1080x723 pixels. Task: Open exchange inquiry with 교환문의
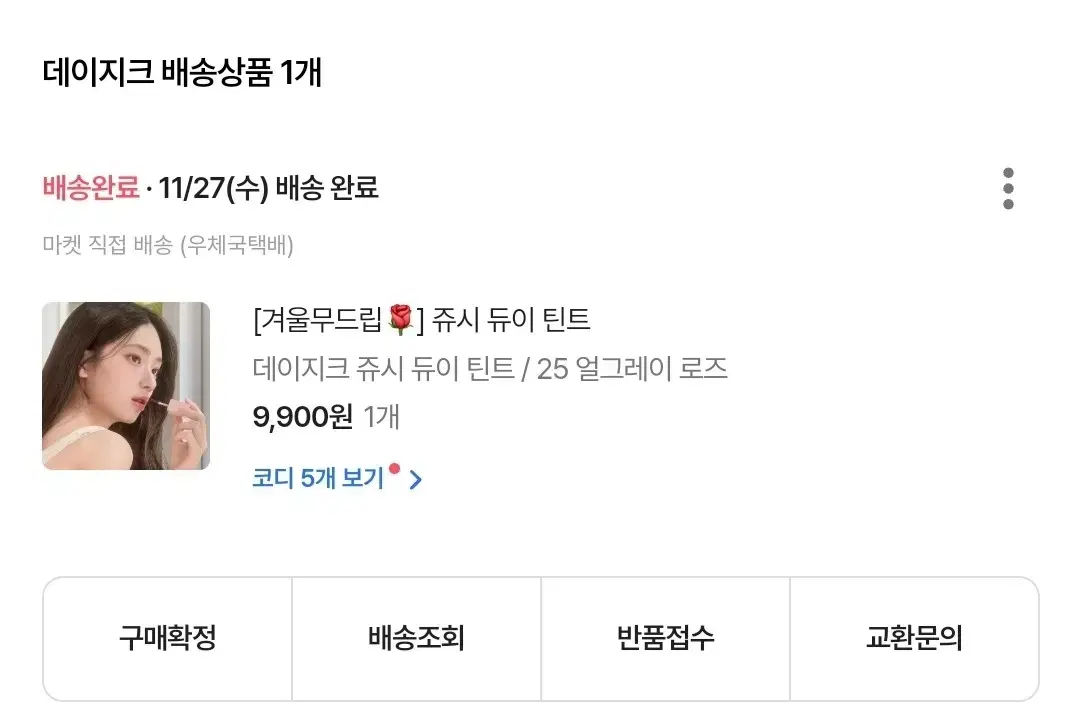coord(914,639)
